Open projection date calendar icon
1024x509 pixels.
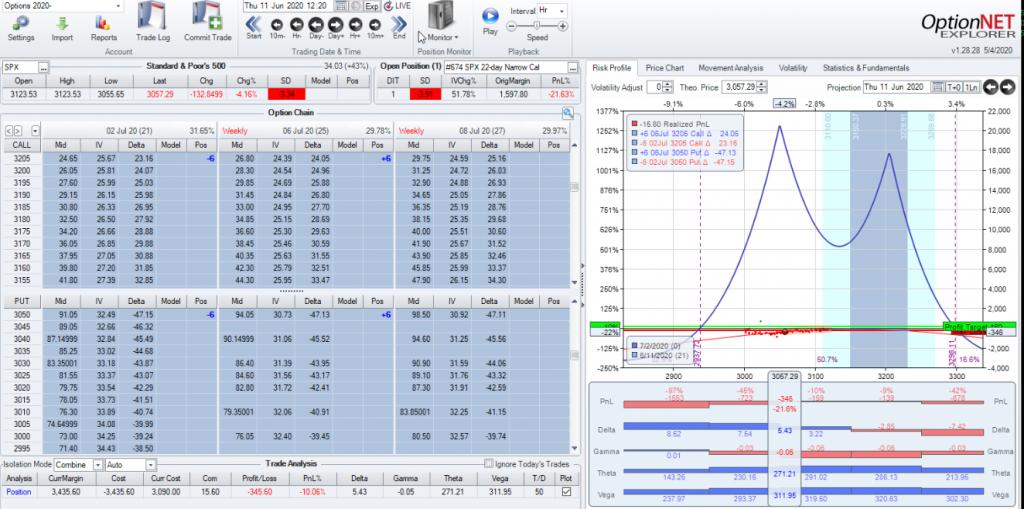[x=937, y=87]
